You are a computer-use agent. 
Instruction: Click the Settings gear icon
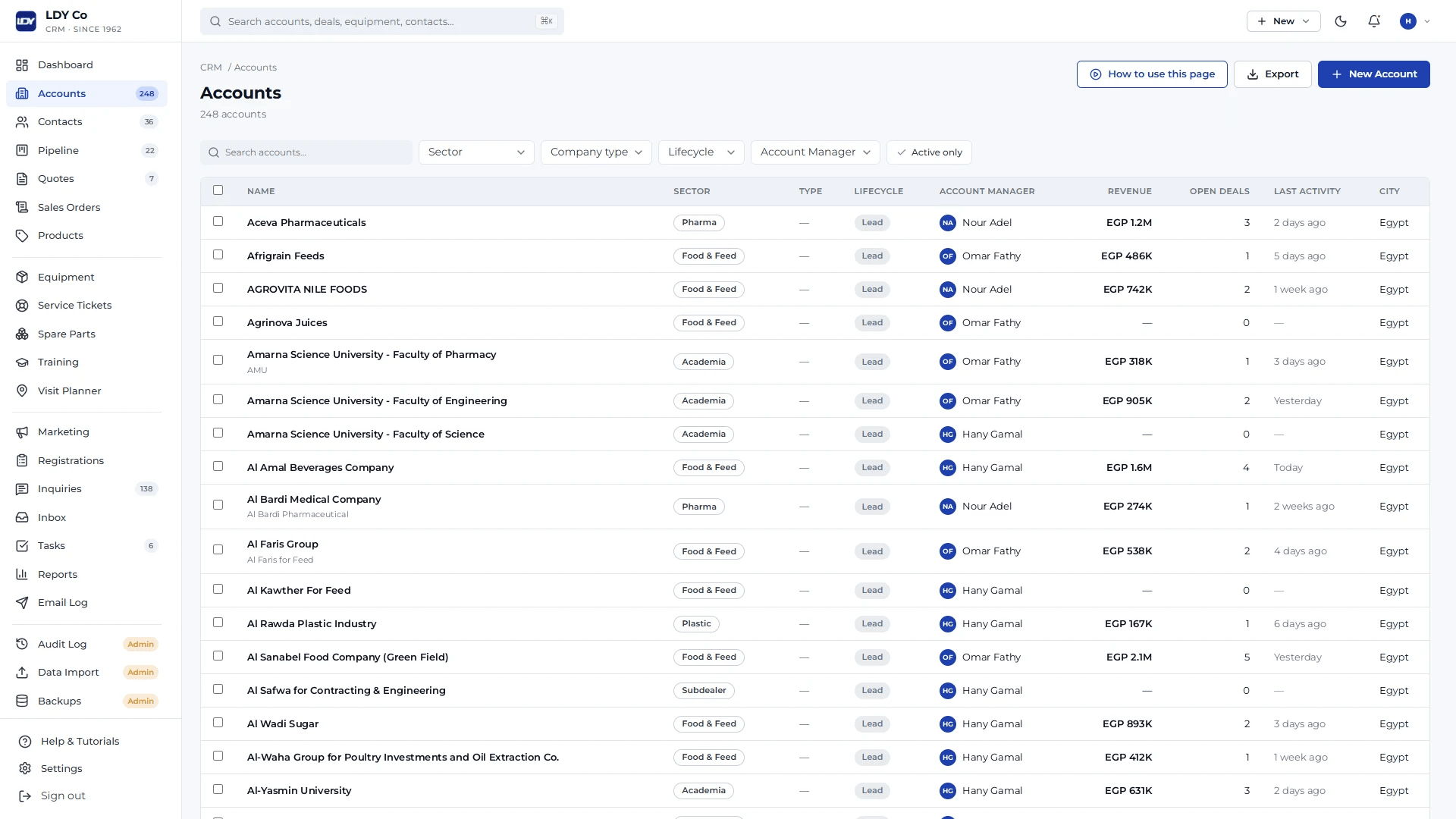click(25, 768)
